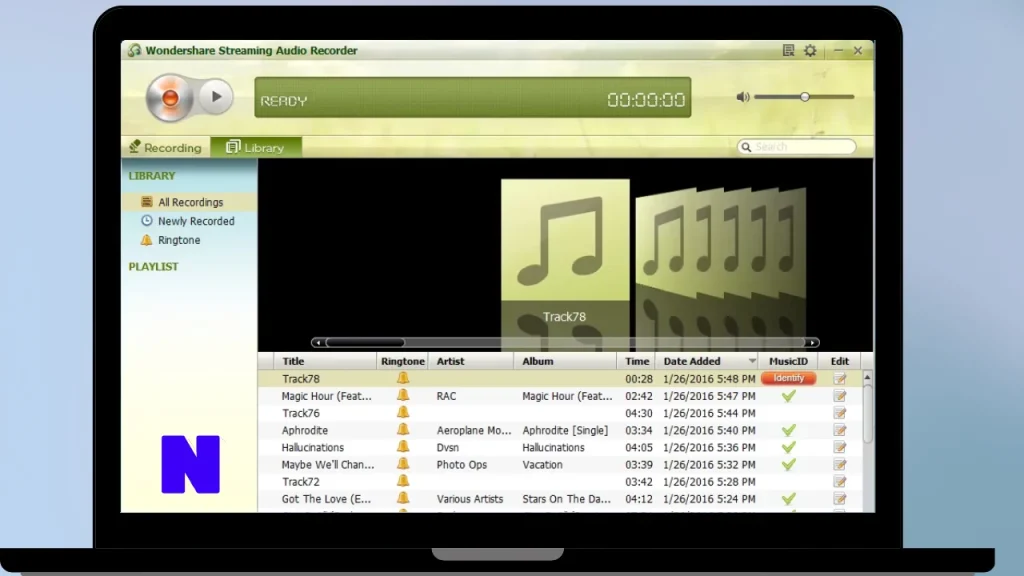The image size is (1024, 576).
Task: Click the MusicID column header
Action: point(788,361)
